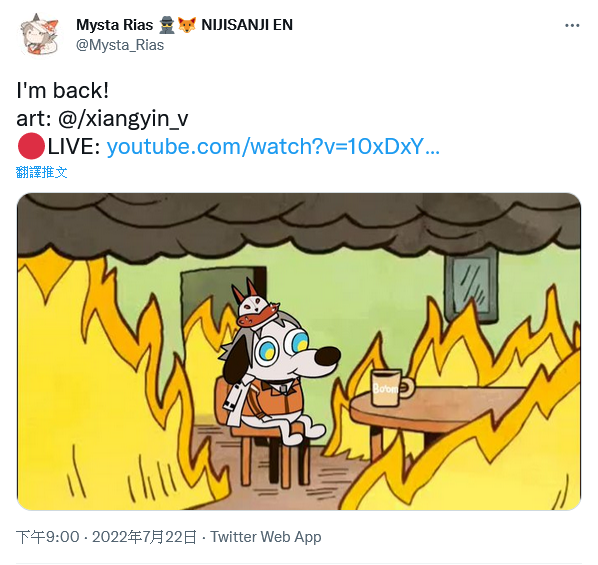Click the detective emoji in display name

tap(167, 25)
